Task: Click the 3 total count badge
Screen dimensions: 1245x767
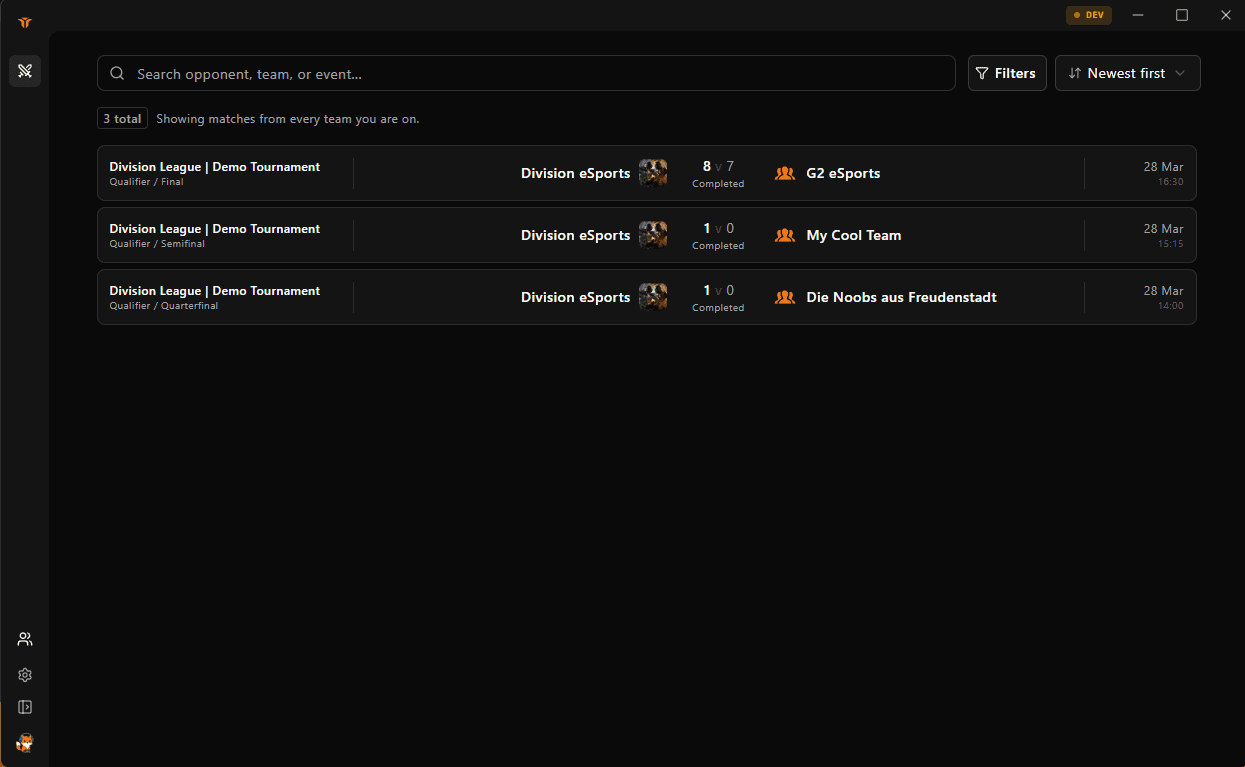Action: (x=122, y=118)
